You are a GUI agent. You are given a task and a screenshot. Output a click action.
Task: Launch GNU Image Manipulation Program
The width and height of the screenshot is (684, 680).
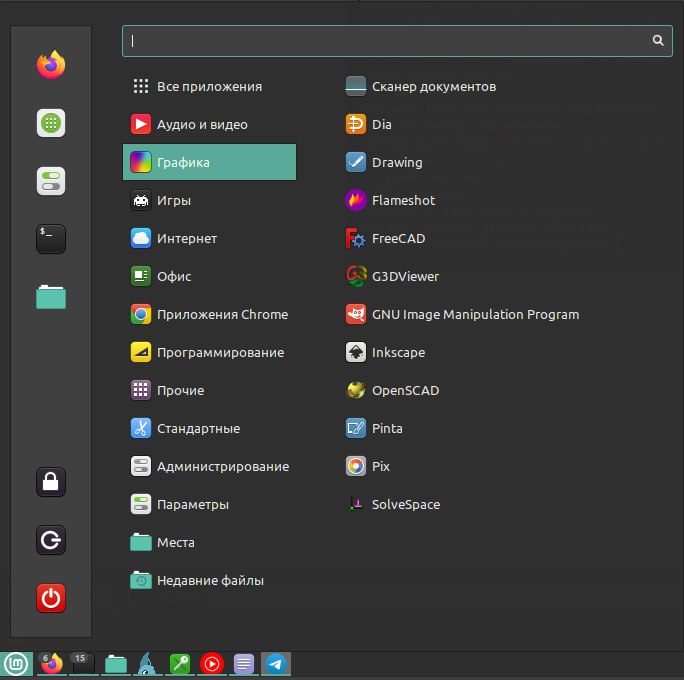[462, 314]
